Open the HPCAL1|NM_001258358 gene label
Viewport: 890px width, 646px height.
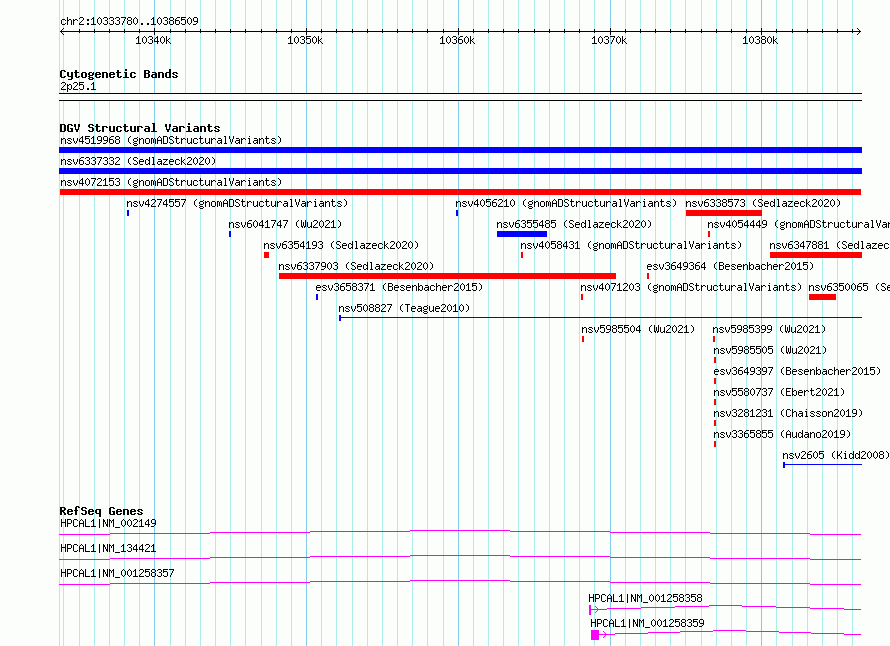point(645,598)
